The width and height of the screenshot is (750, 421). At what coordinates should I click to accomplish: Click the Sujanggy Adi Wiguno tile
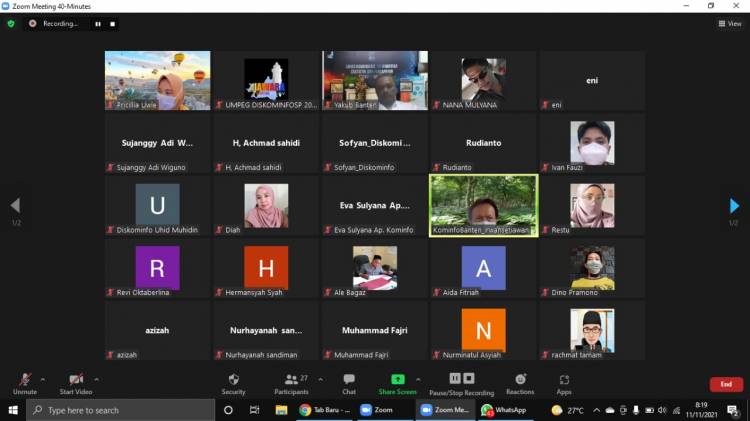coord(157,143)
